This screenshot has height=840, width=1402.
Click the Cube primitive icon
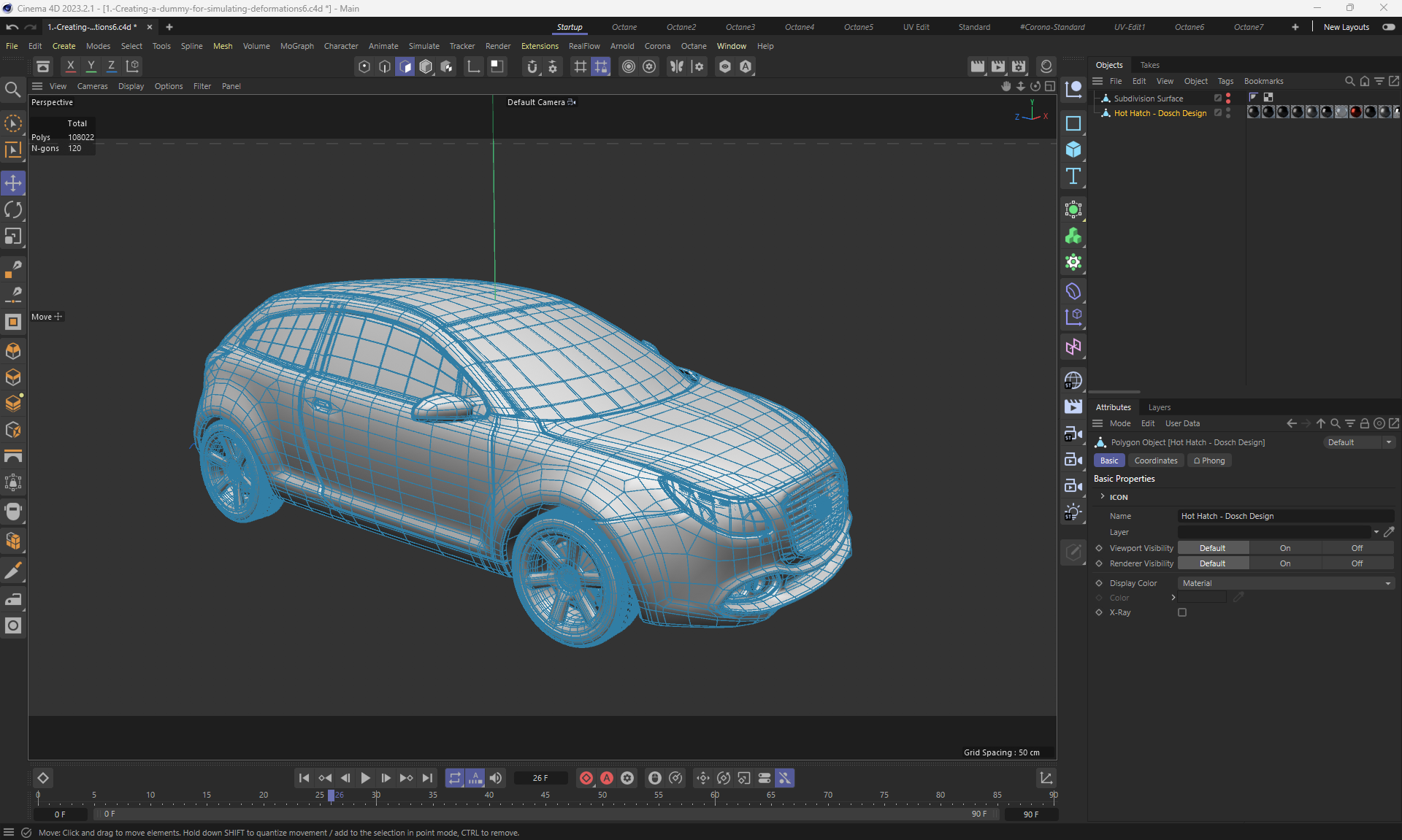[1073, 150]
